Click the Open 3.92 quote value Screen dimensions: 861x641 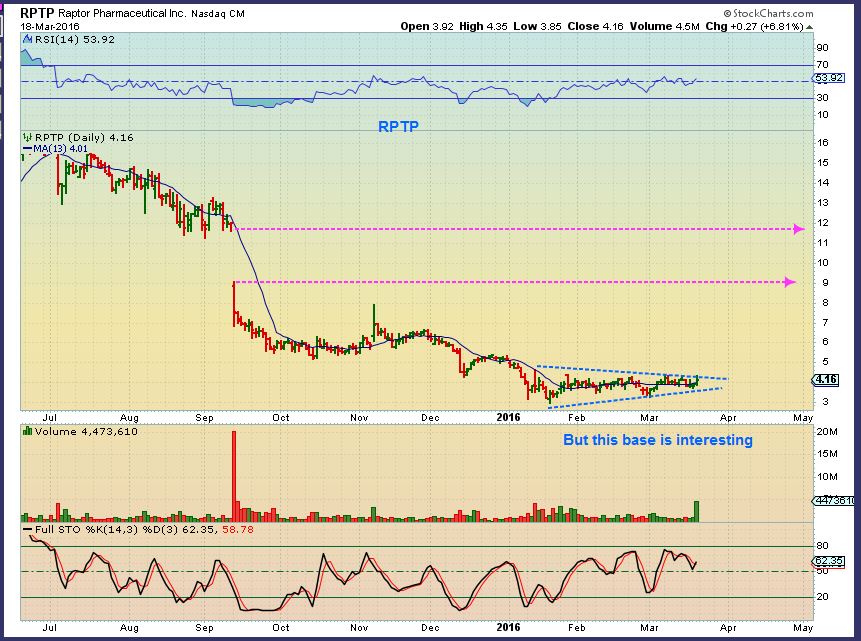(427, 26)
